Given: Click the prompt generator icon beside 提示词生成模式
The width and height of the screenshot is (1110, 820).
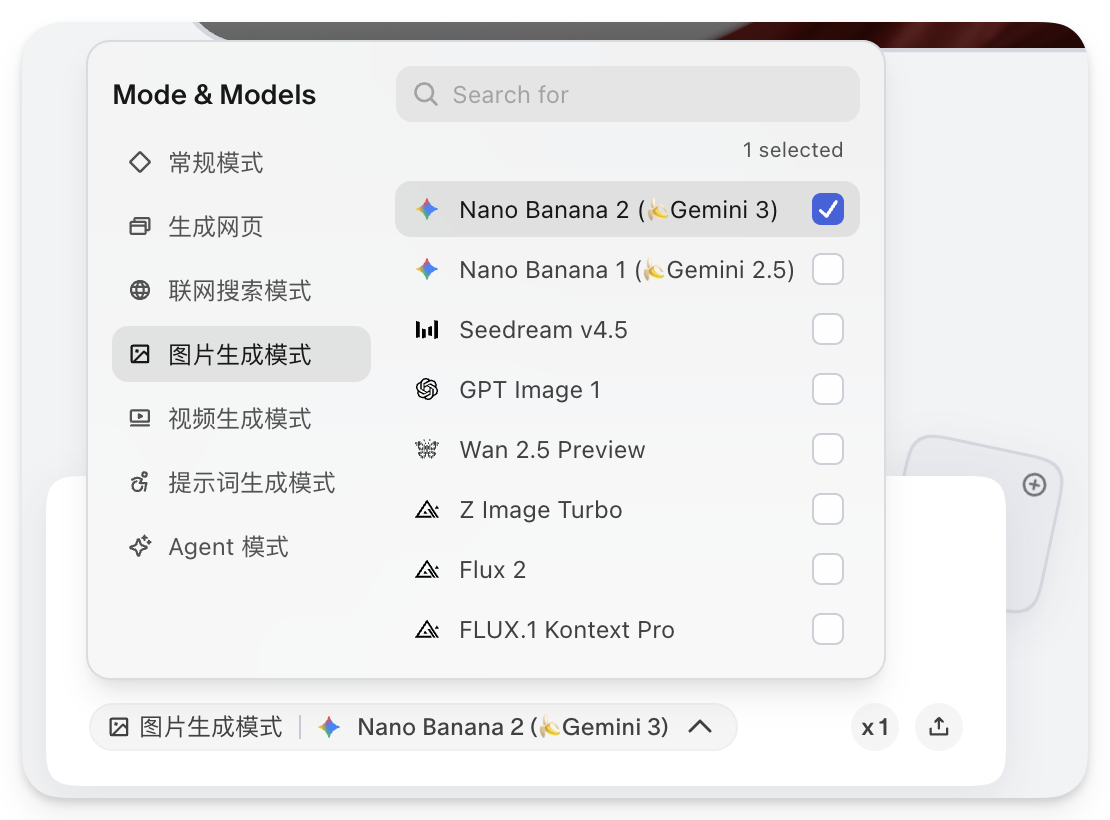Looking at the screenshot, I should [x=140, y=482].
